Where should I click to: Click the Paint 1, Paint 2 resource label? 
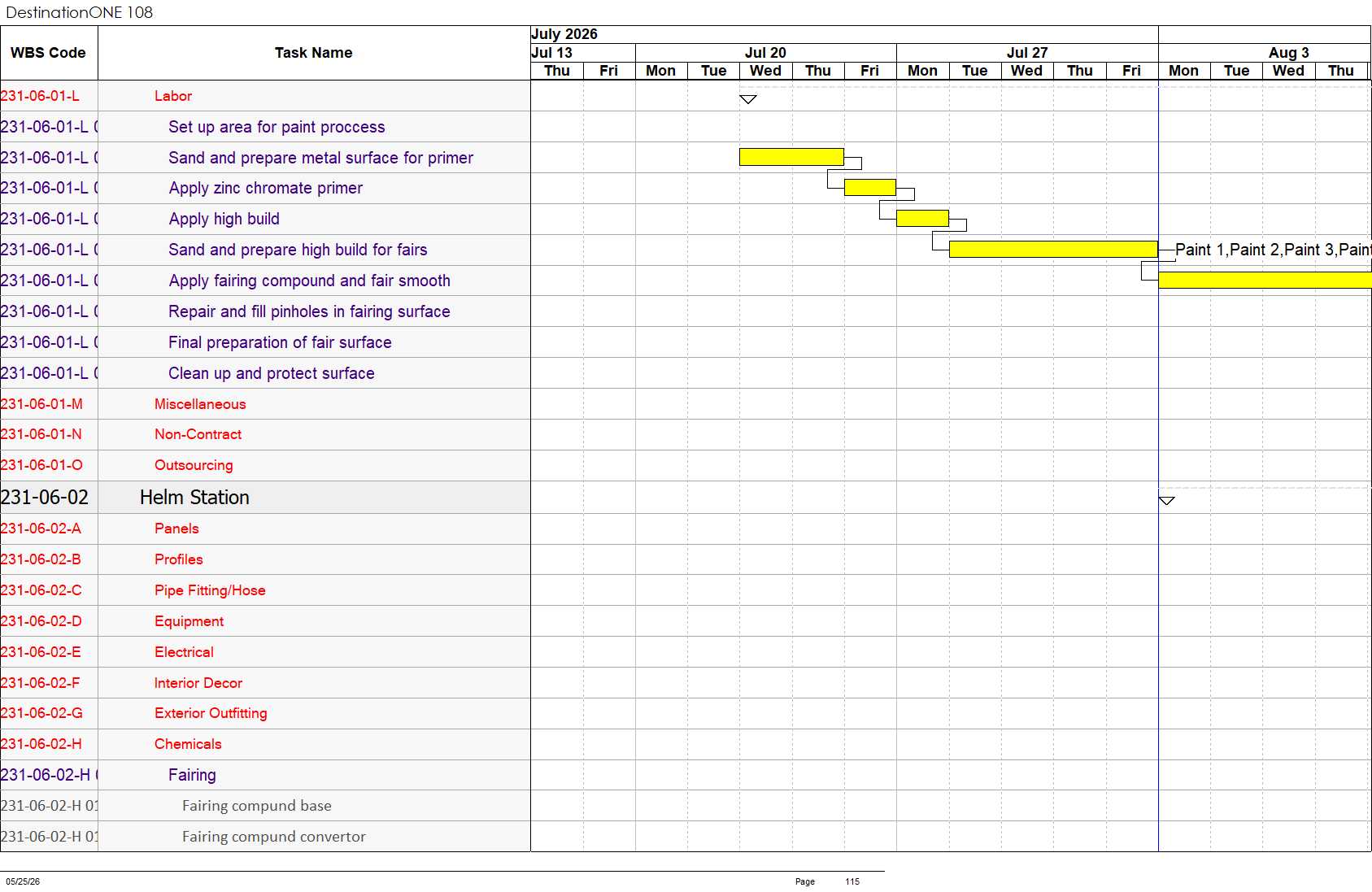pos(1273,250)
